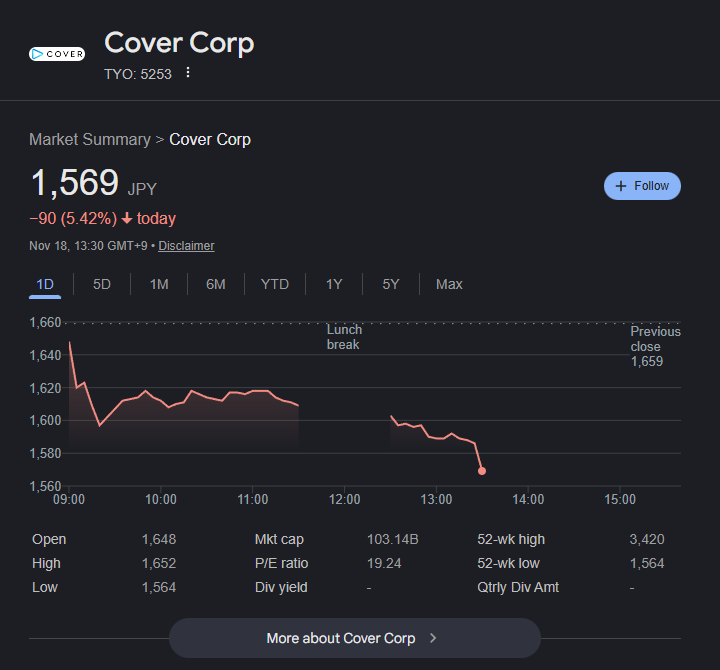Click the 52-wk low value 1,564

click(x=647, y=563)
